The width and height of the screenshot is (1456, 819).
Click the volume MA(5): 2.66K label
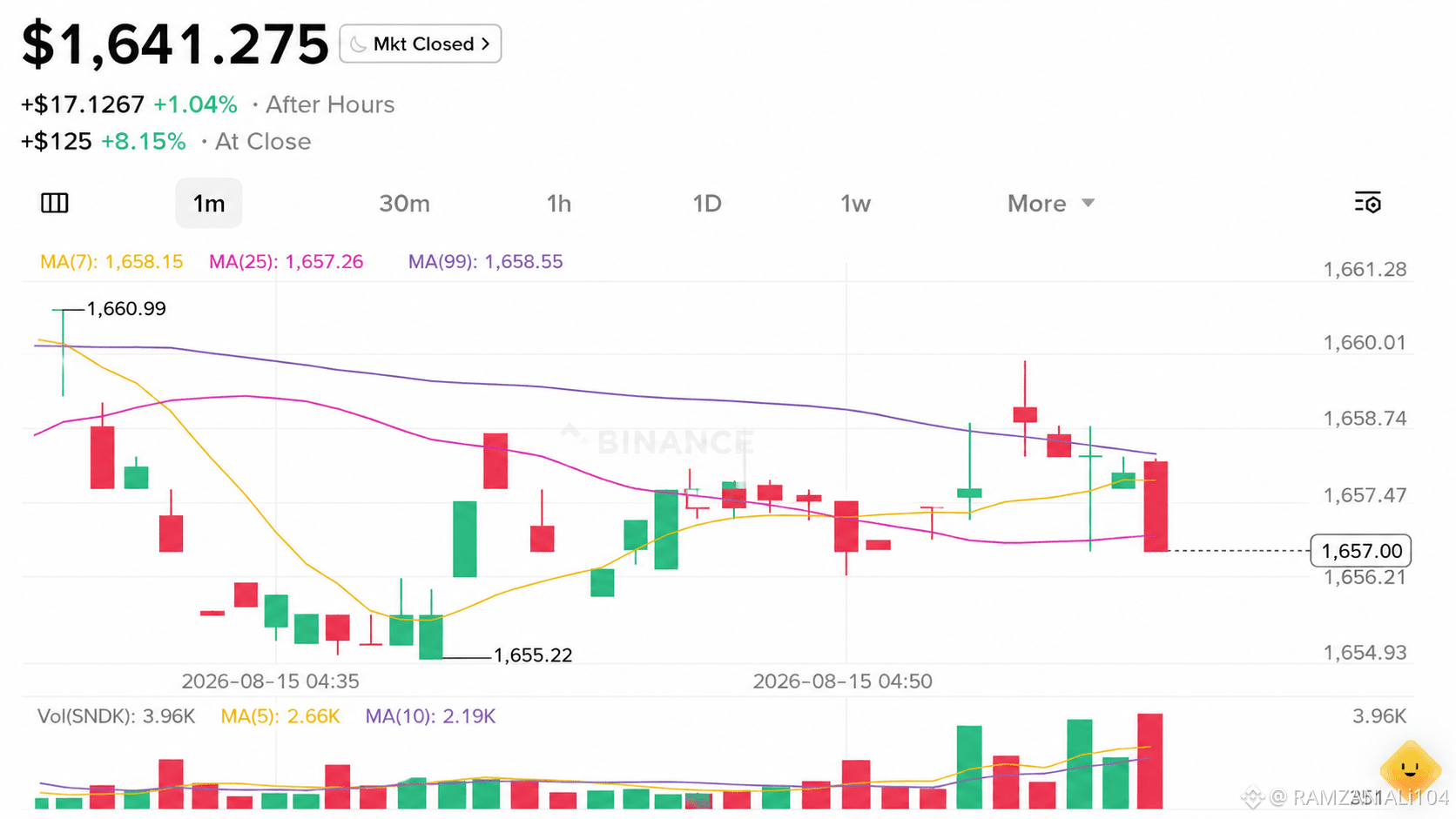point(280,716)
